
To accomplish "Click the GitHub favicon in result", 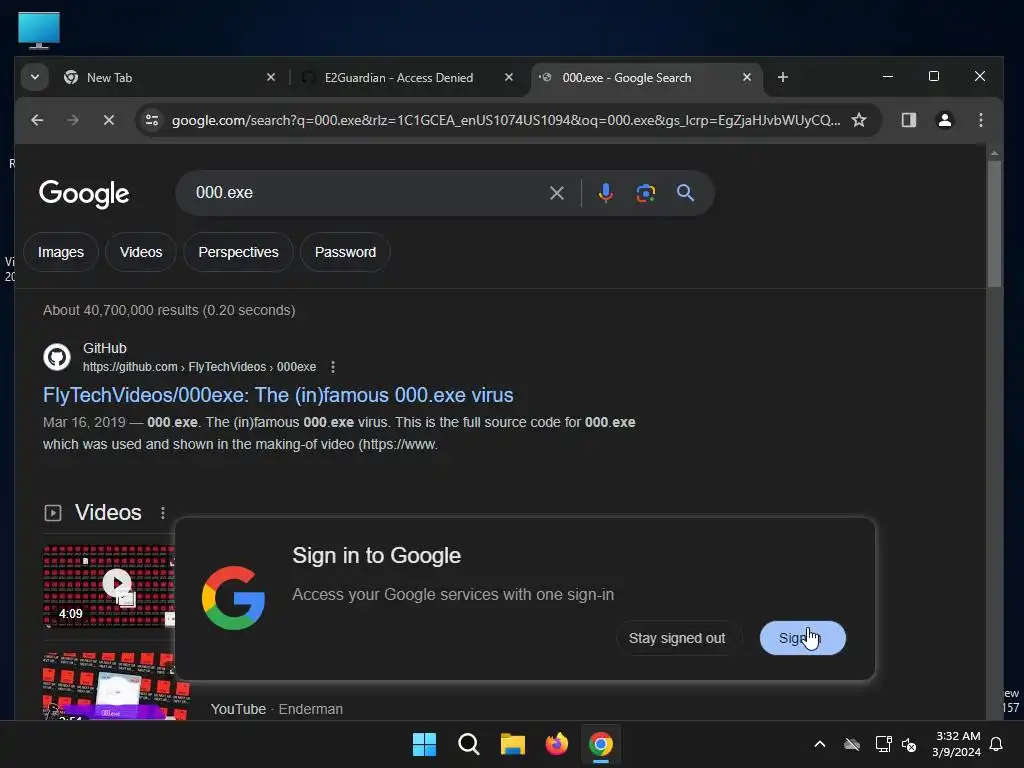I will pos(57,357).
